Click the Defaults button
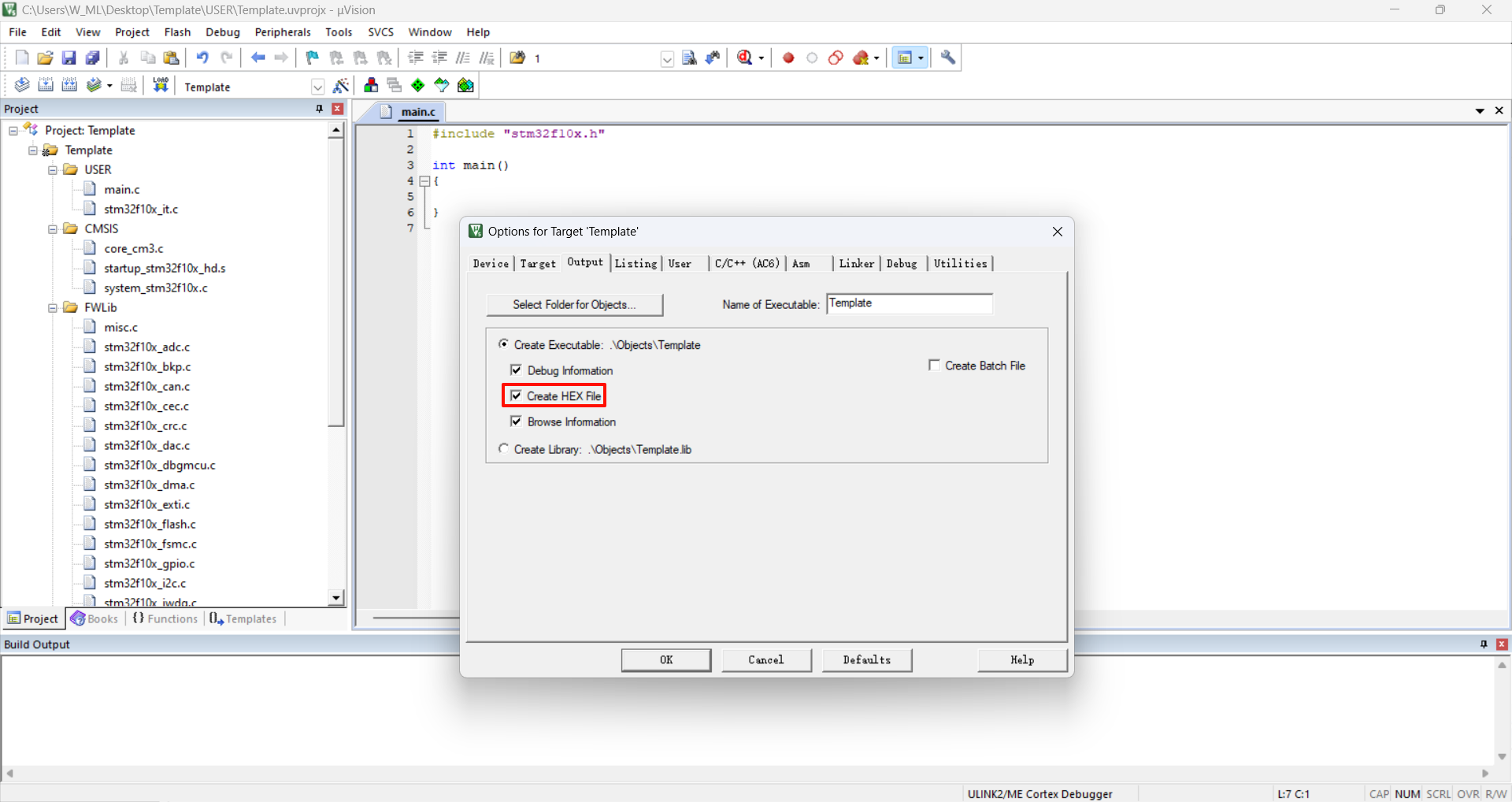The height and width of the screenshot is (802, 1512). [x=867, y=660]
